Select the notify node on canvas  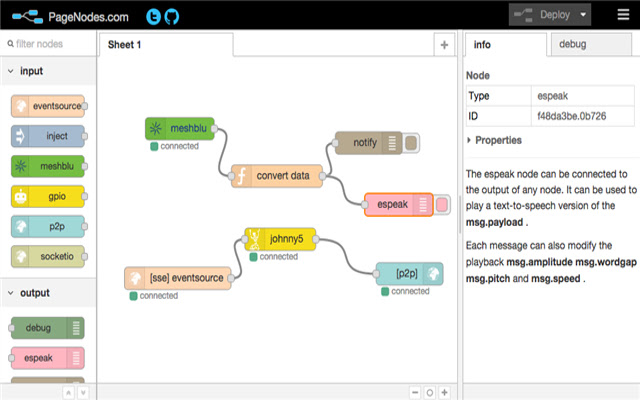coord(368,142)
